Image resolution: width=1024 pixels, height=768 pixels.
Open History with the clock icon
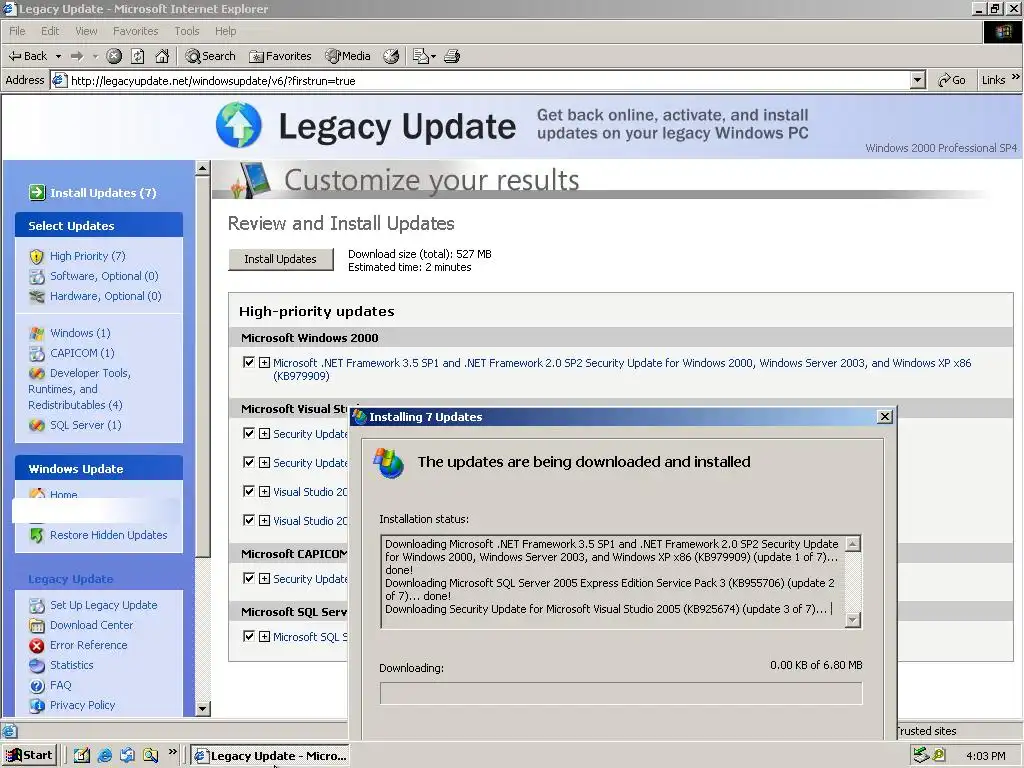[391, 56]
